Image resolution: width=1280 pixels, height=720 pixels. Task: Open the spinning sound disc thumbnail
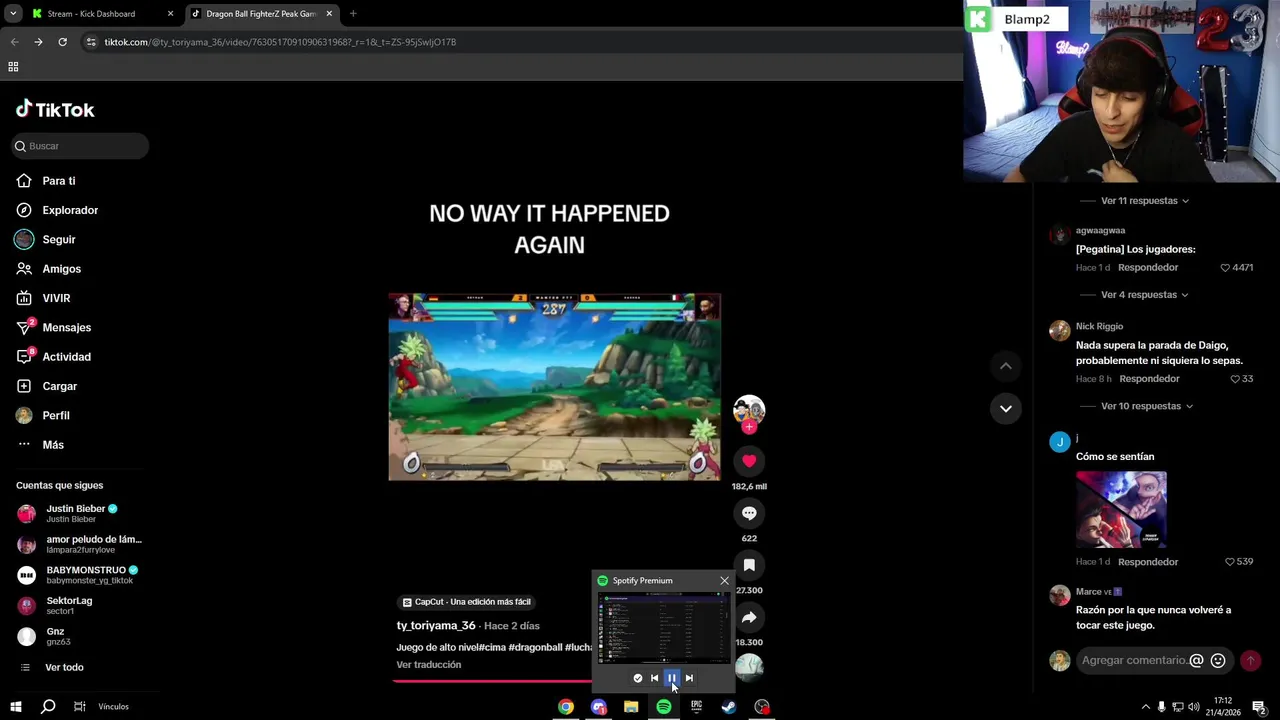point(749,667)
